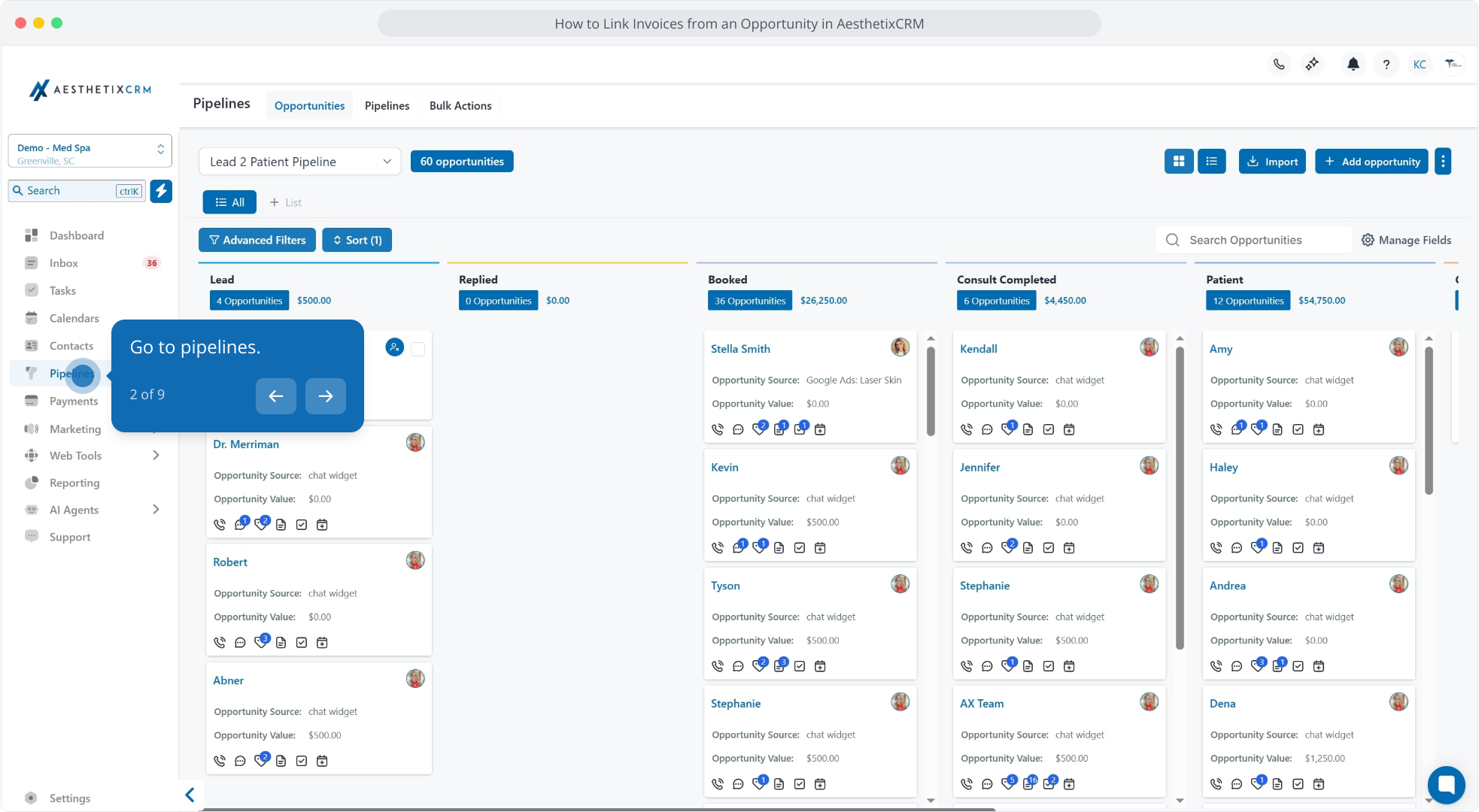Viewport: 1479px width, 812px height.
Task: Click the lightning quick actions icon
Action: tap(161, 191)
